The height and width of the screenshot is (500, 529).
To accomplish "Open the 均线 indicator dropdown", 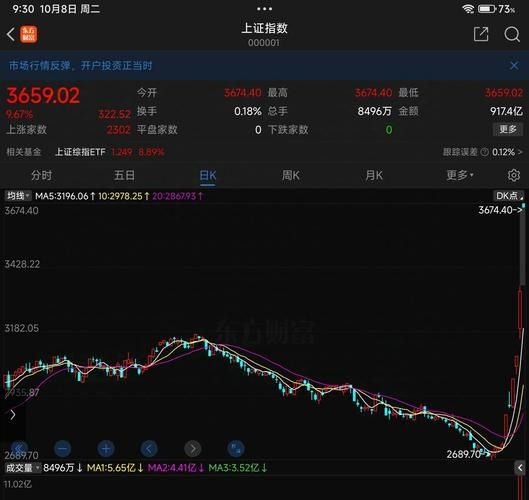I will click(18, 196).
